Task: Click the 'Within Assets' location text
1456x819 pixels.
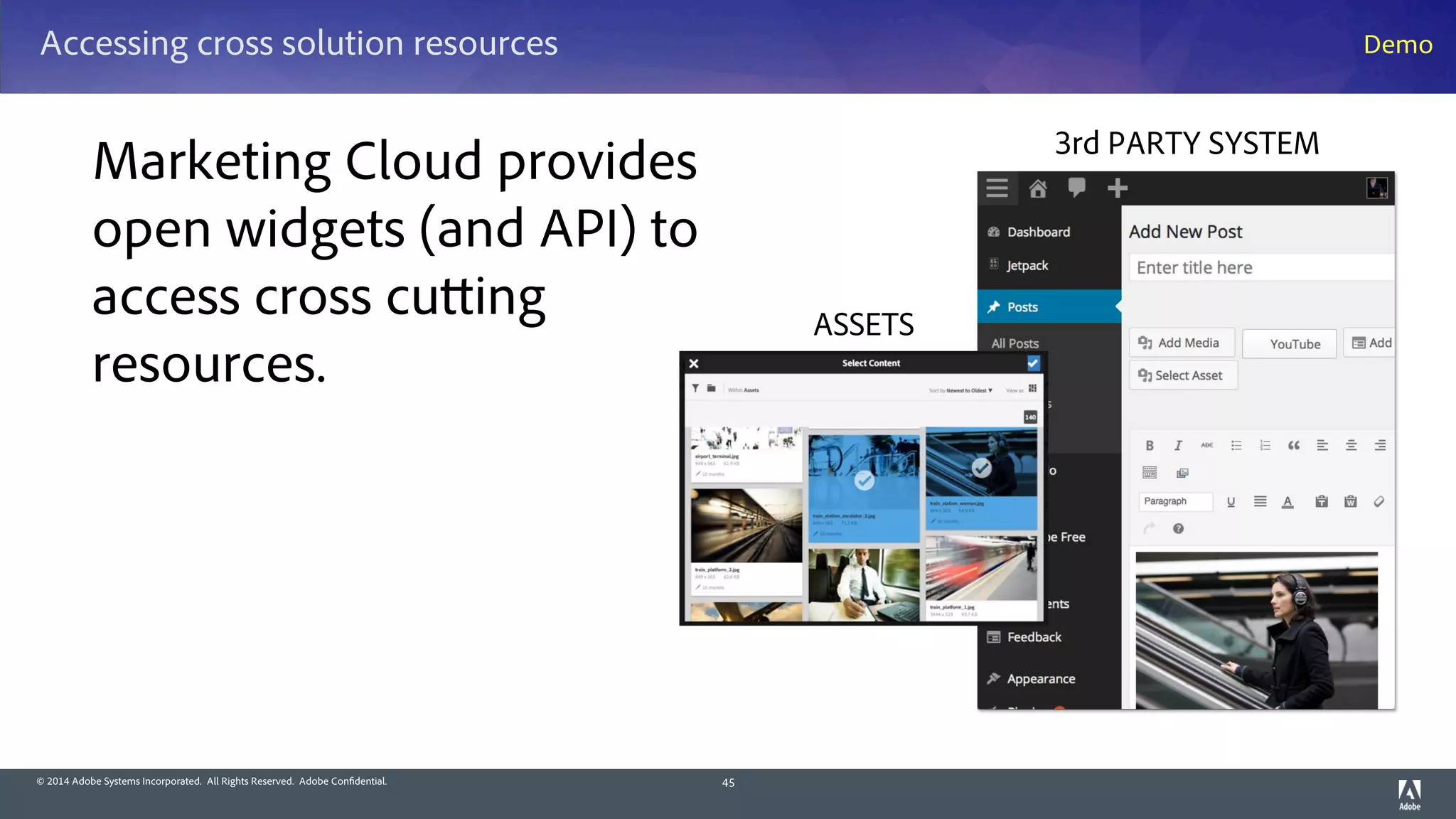Action: click(744, 390)
